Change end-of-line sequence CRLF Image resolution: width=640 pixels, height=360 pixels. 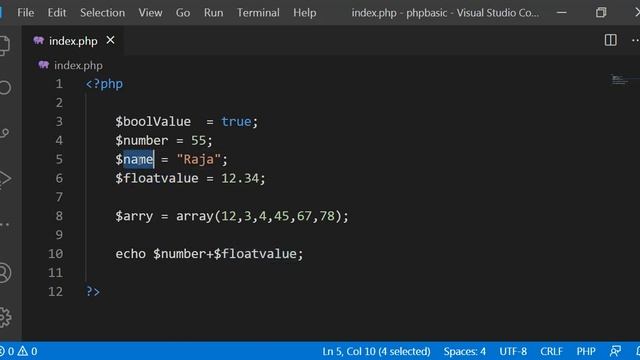(551, 351)
